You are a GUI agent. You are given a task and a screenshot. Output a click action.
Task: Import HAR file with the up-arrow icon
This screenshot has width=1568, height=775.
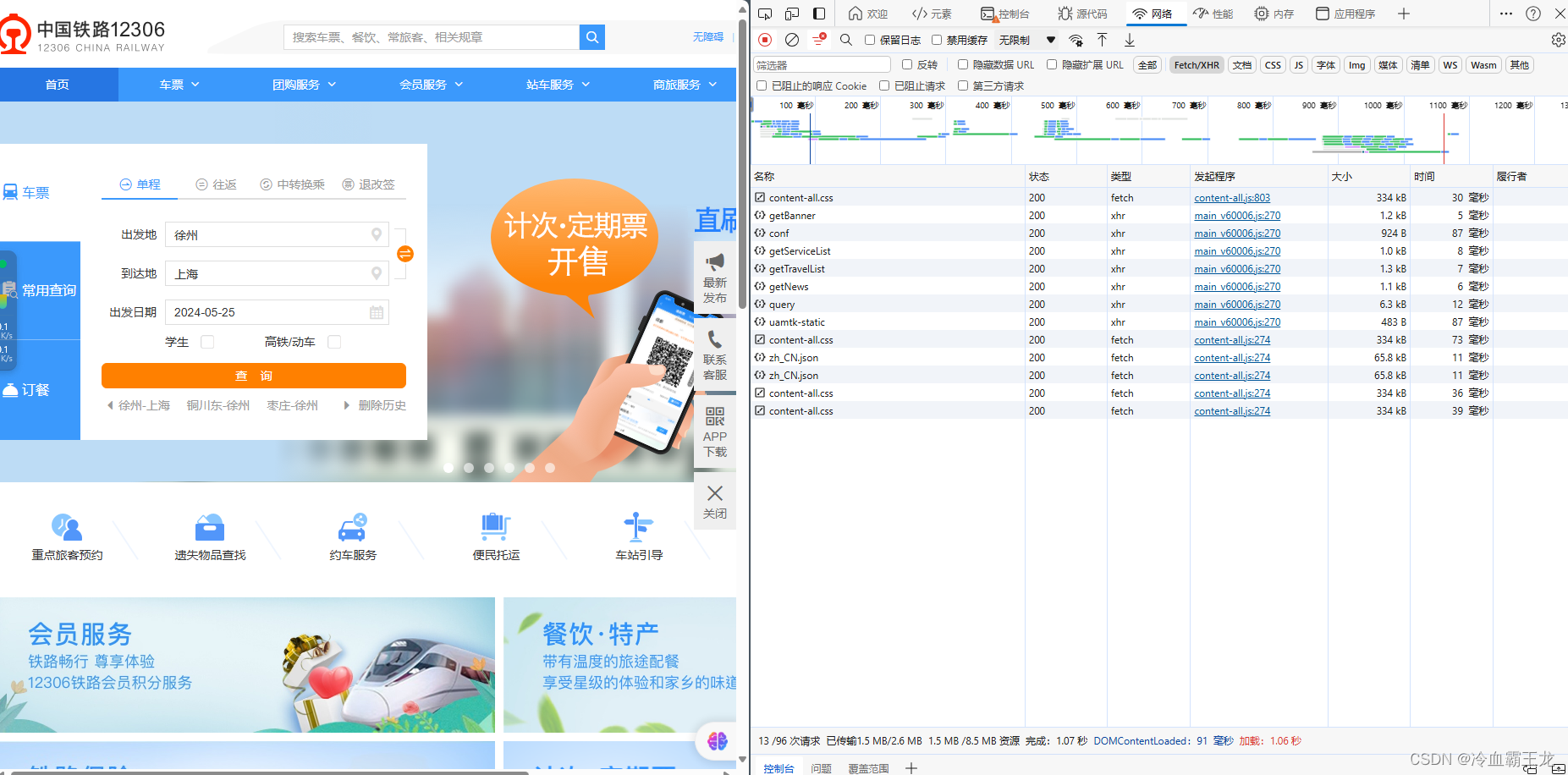click(x=1102, y=40)
